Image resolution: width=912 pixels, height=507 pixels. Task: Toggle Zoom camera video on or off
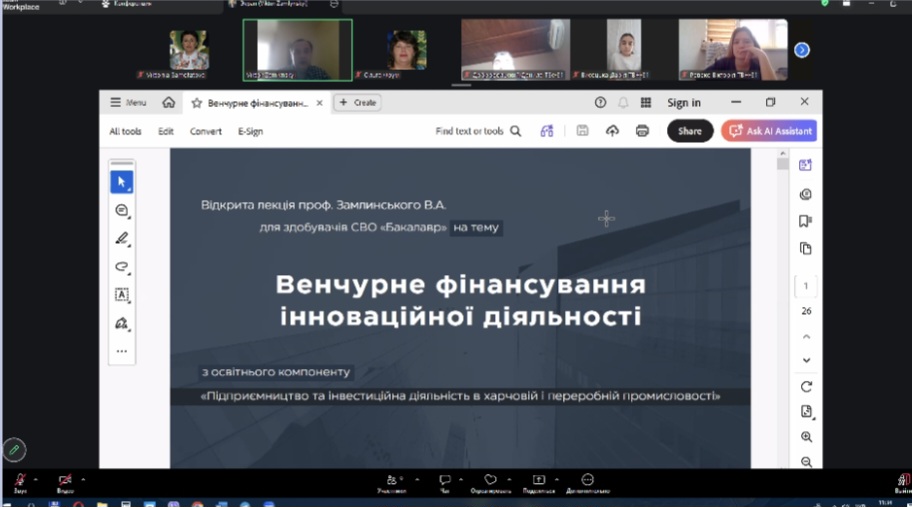coord(65,480)
